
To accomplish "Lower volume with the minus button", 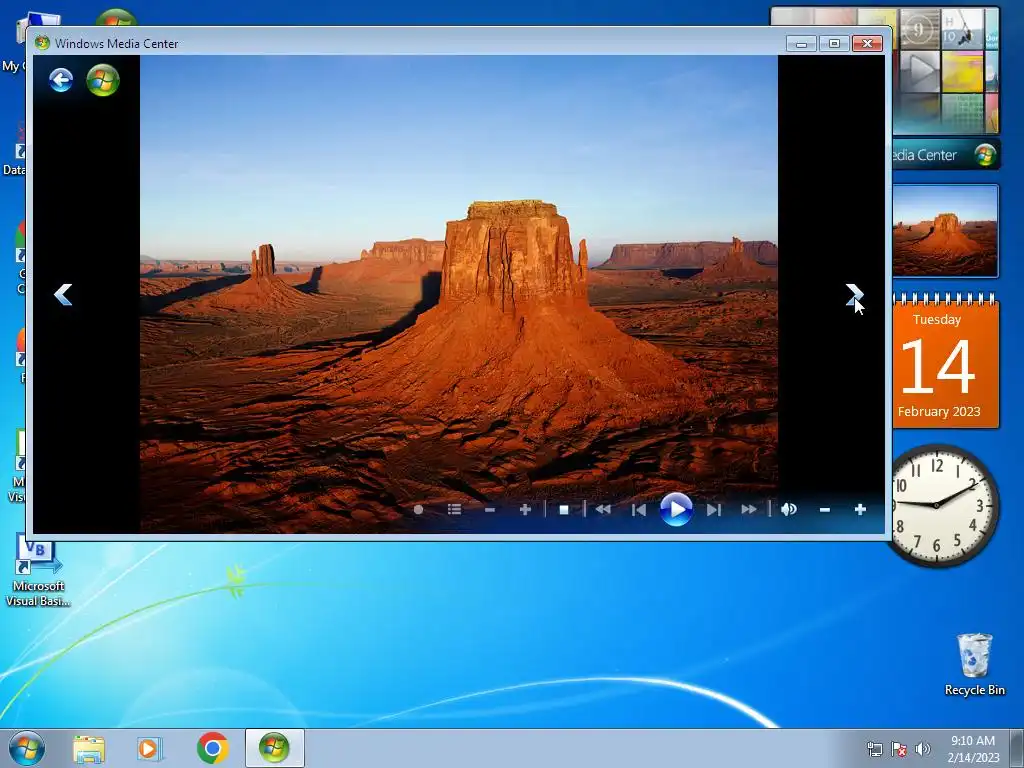I will (x=825, y=509).
